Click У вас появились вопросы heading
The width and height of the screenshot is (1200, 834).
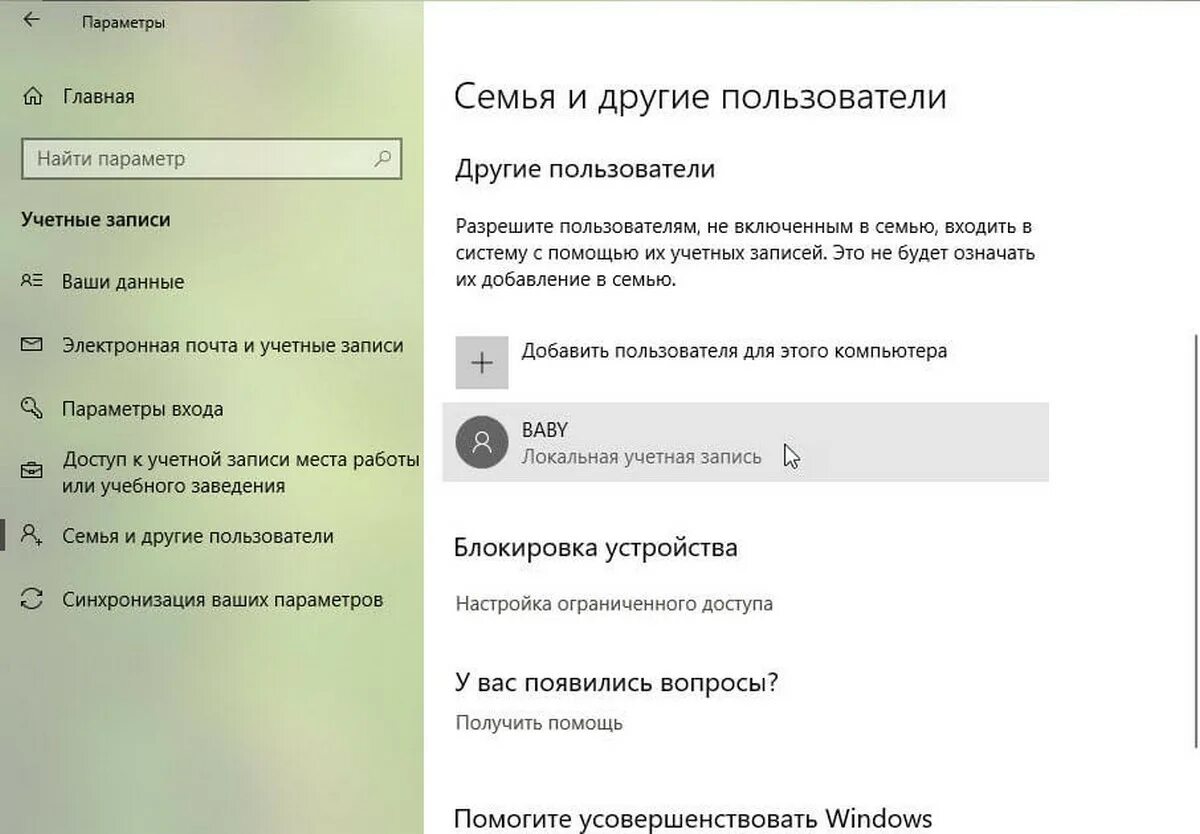tap(616, 683)
